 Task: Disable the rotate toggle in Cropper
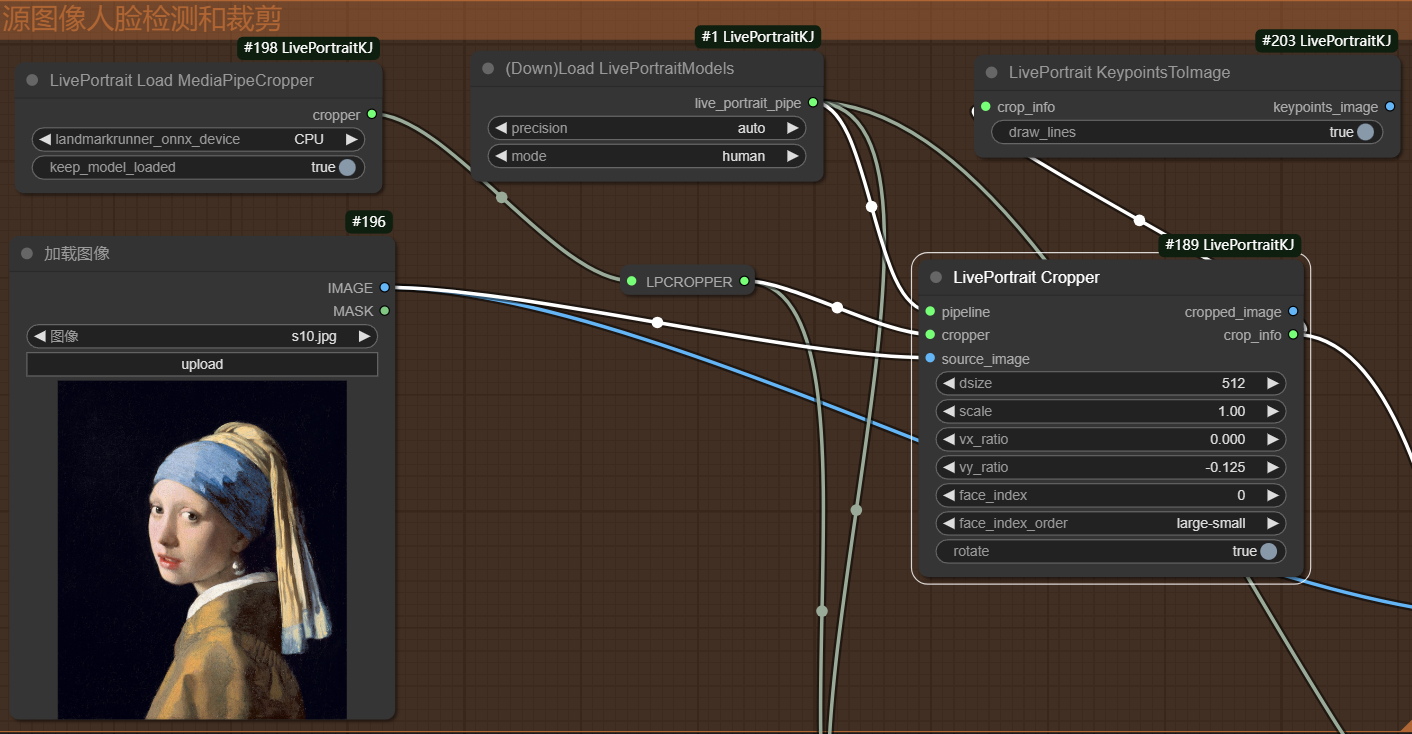(x=1268, y=551)
